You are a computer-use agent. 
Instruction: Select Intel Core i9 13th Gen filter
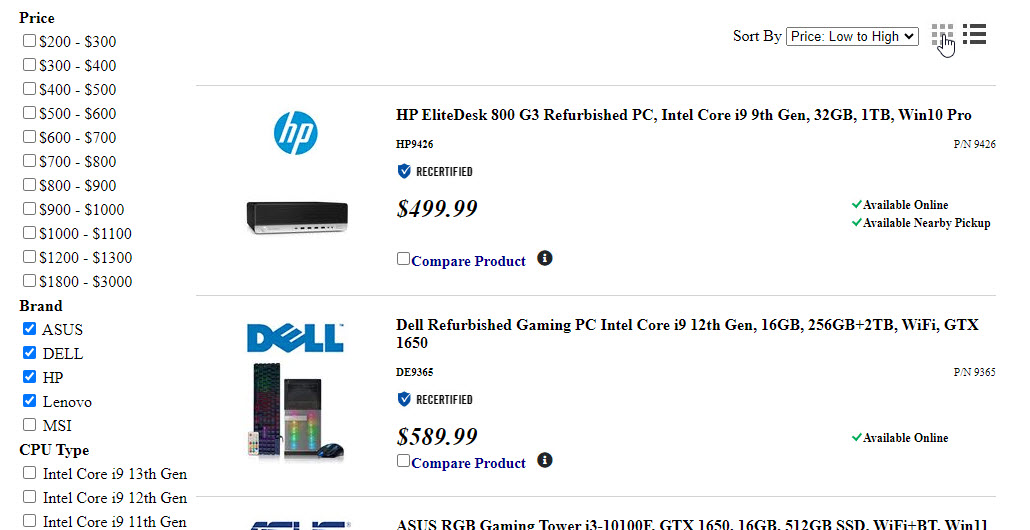[x=30, y=473]
